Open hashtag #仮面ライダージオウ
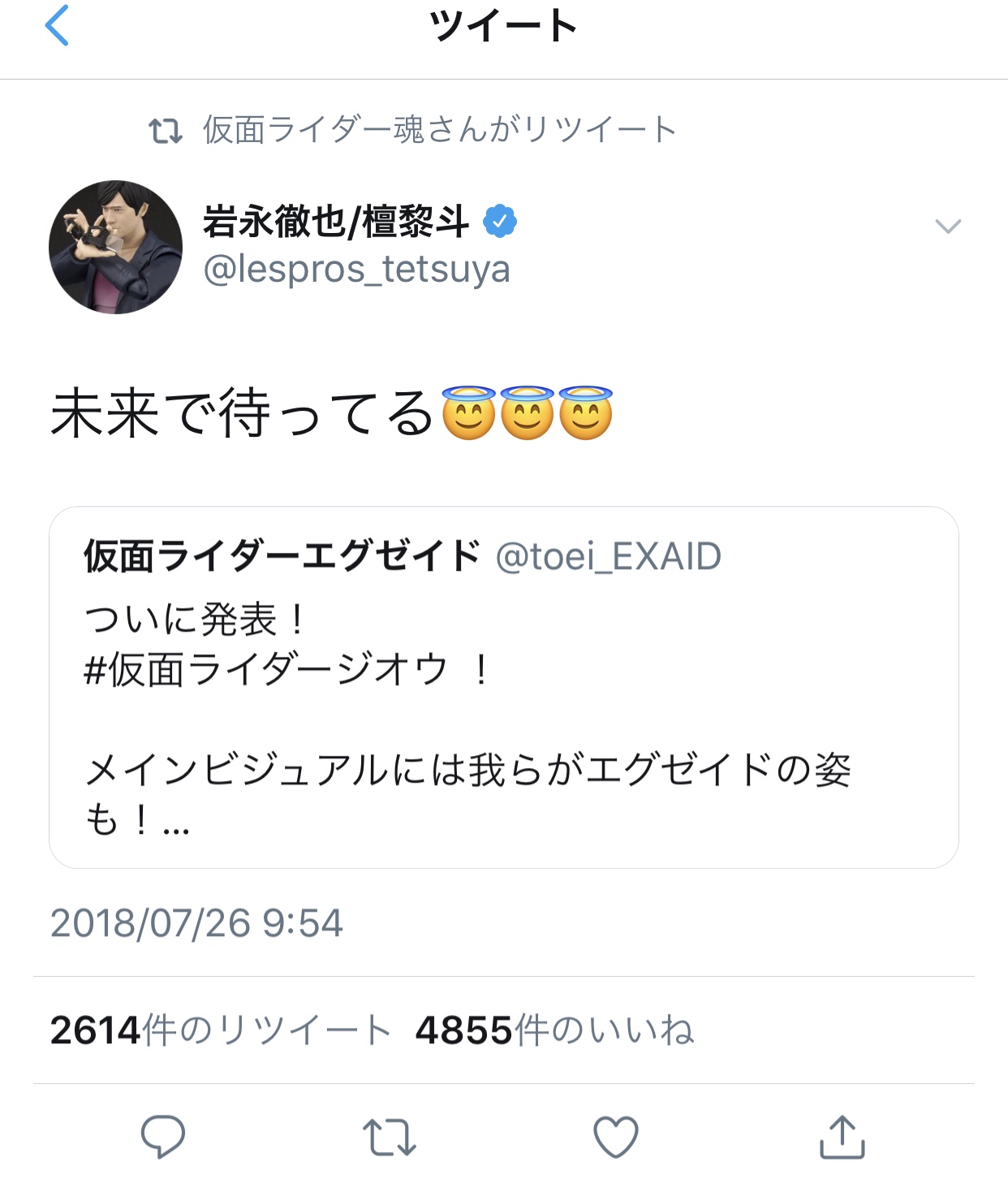 (x=266, y=671)
